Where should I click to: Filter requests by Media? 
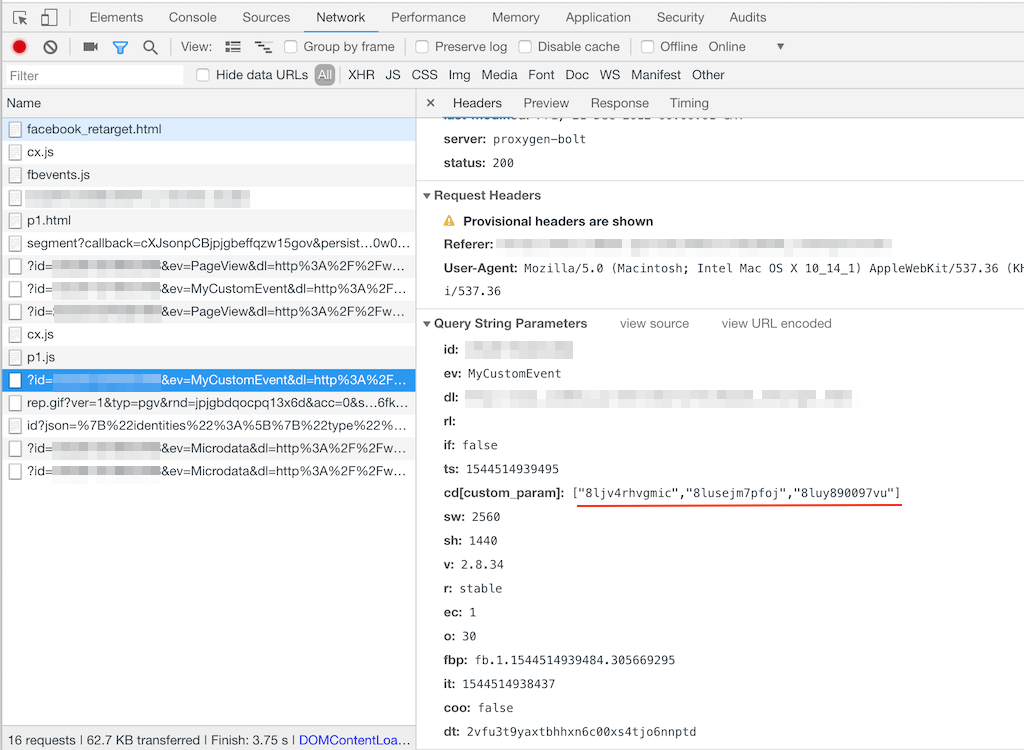coord(500,75)
